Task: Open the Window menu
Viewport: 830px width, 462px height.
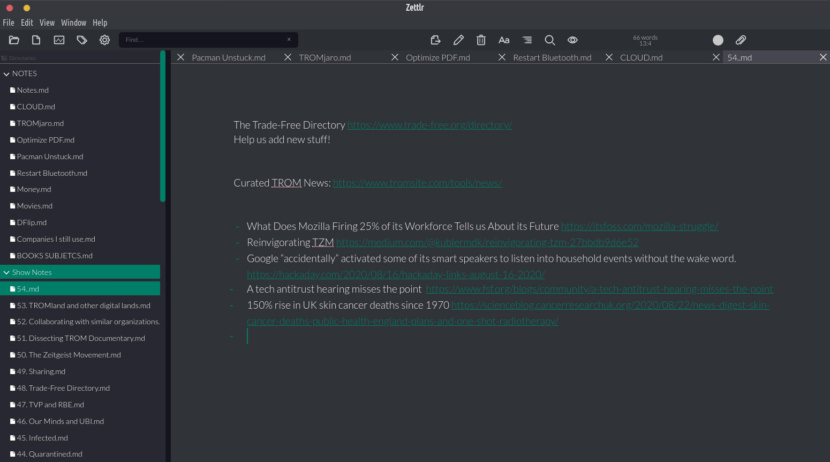Action: click(x=73, y=22)
